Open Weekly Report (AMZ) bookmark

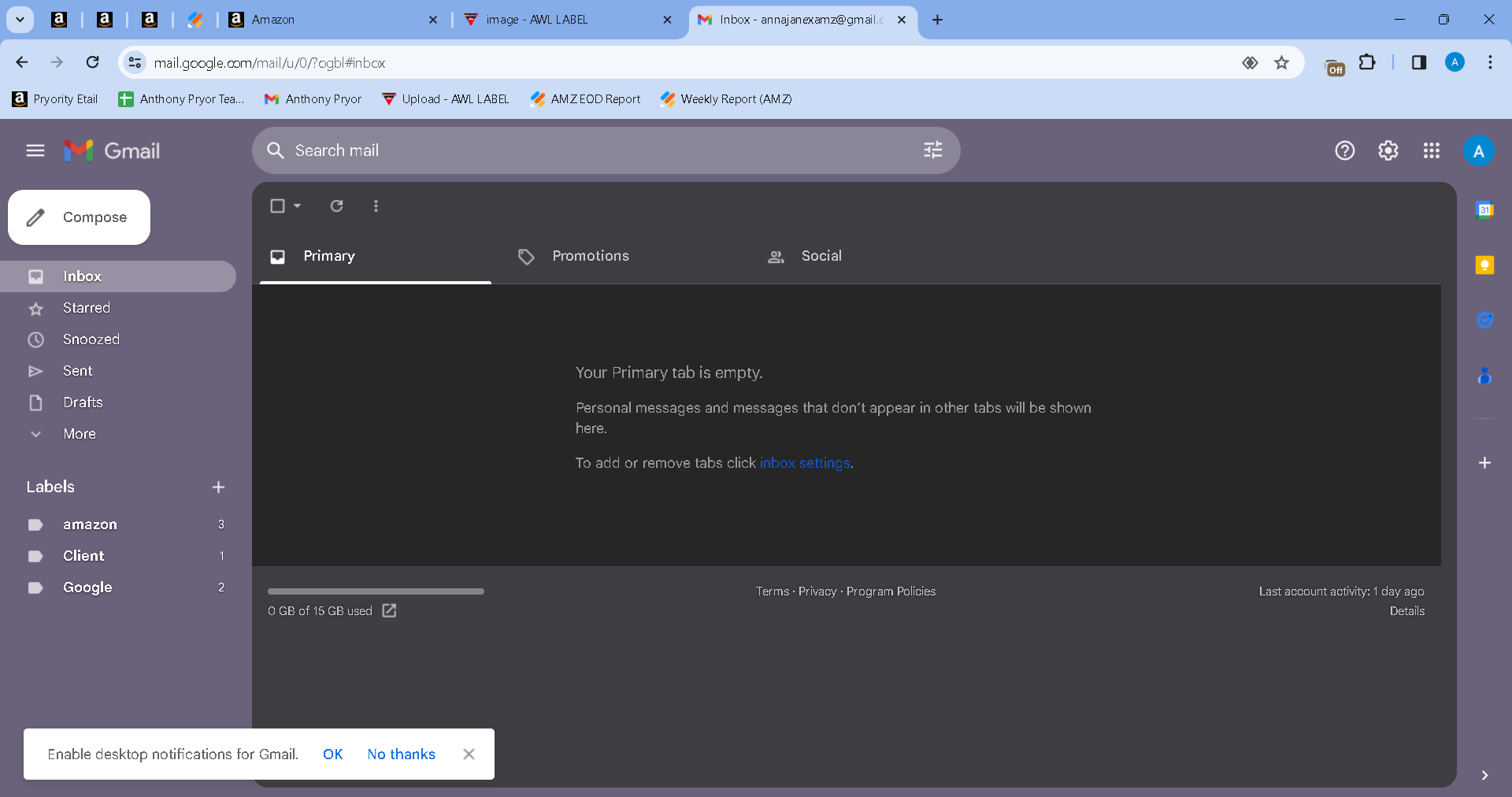[726, 99]
